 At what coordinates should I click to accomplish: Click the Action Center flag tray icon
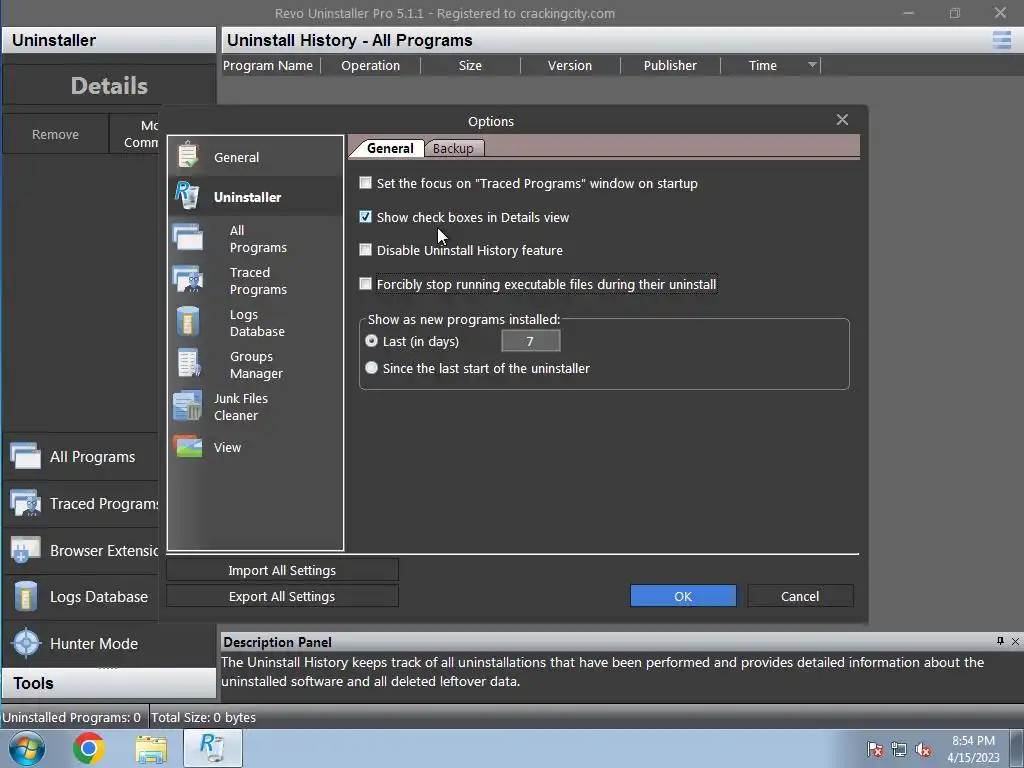[875, 749]
